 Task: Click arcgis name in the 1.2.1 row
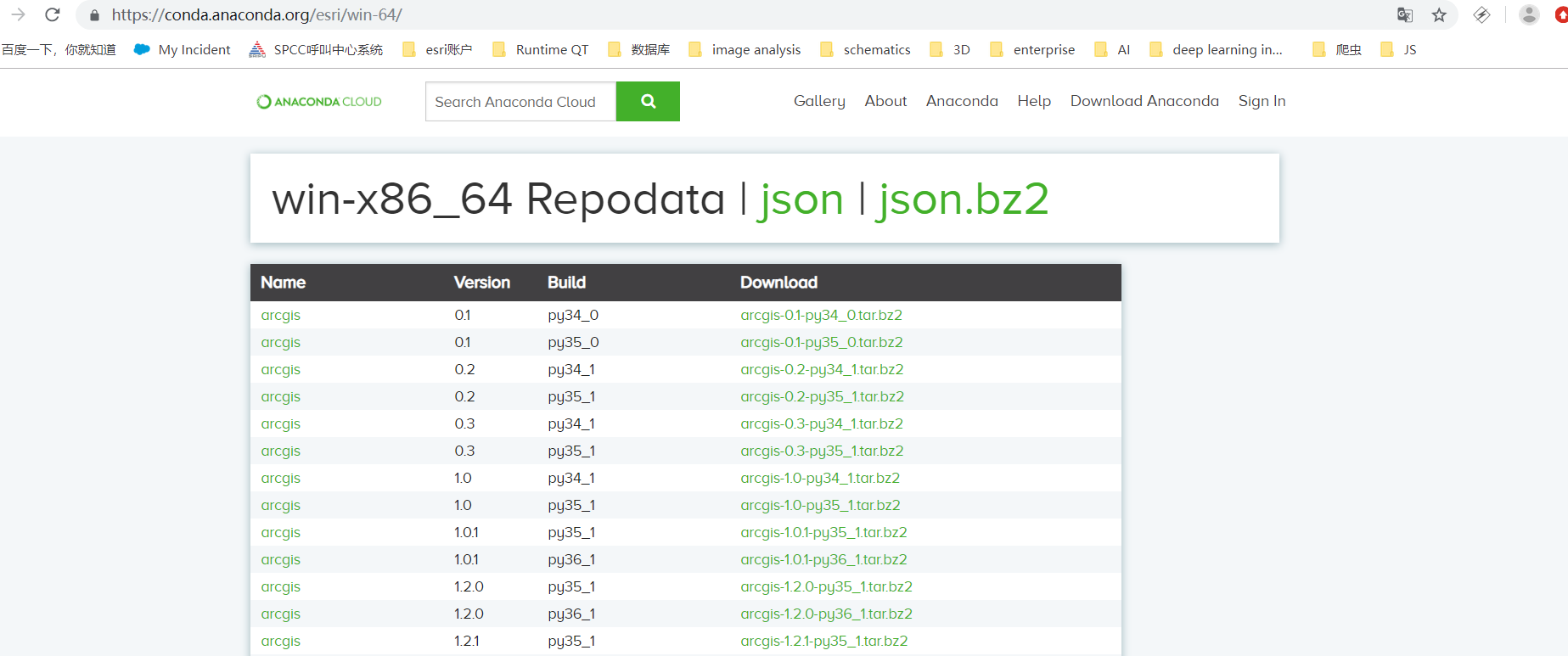pos(280,641)
